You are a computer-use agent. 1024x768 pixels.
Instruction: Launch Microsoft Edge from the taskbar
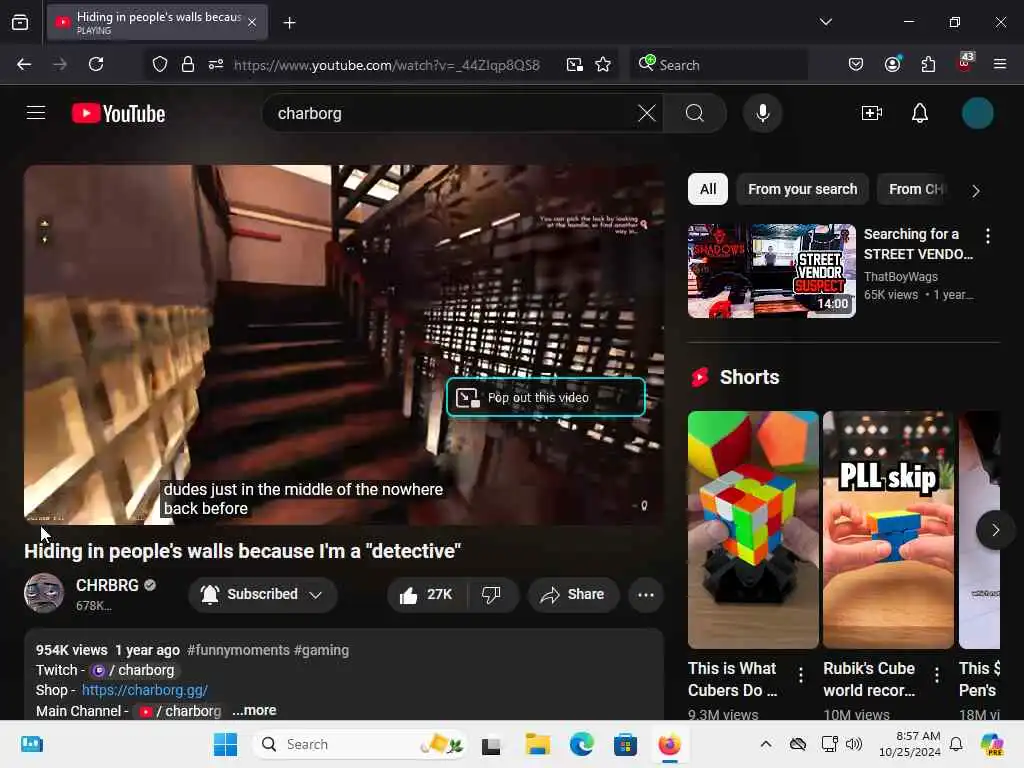581,744
